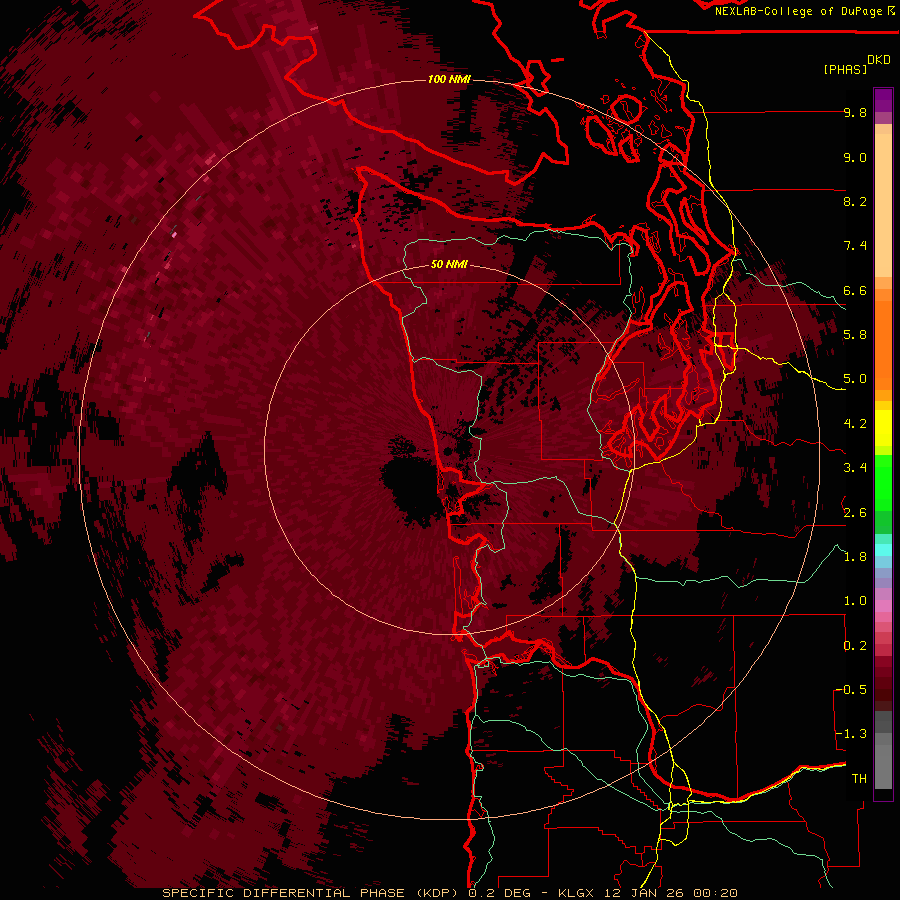Click the 100 NMI range ring label

pyautogui.click(x=448, y=79)
